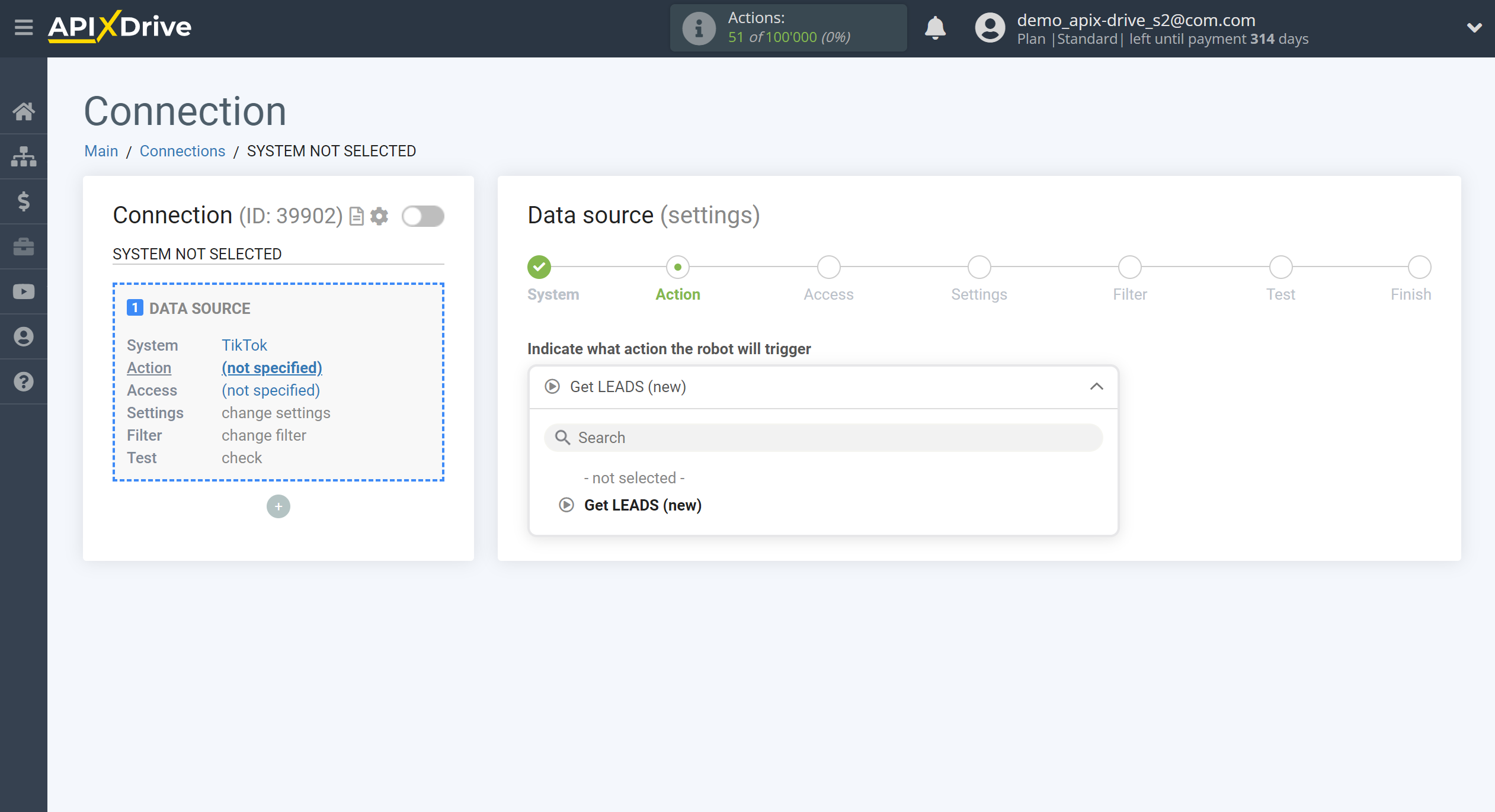Click the add new block plus button
The height and width of the screenshot is (812, 1495).
(x=278, y=506)
